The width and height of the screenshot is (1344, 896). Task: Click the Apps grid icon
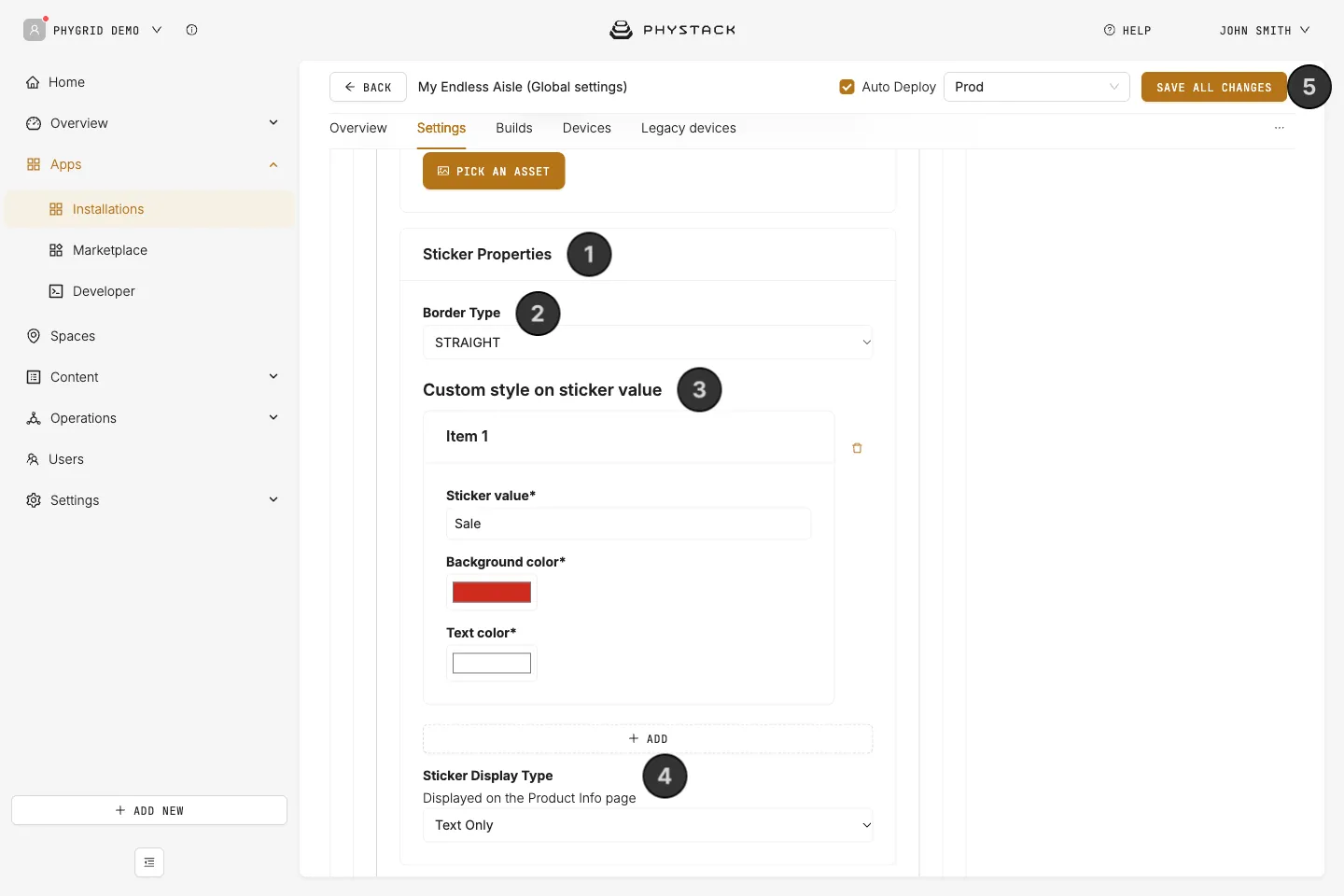tap(34, 164)
